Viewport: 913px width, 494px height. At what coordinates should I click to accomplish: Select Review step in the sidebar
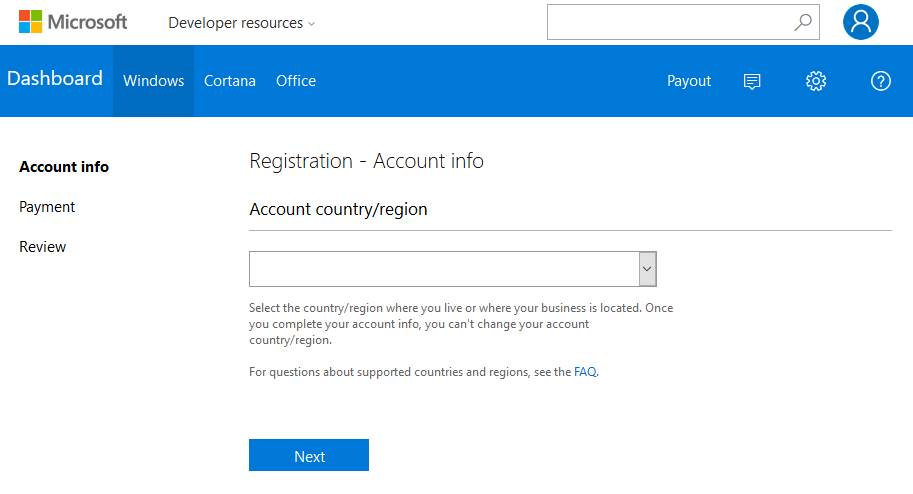(43, 247)
